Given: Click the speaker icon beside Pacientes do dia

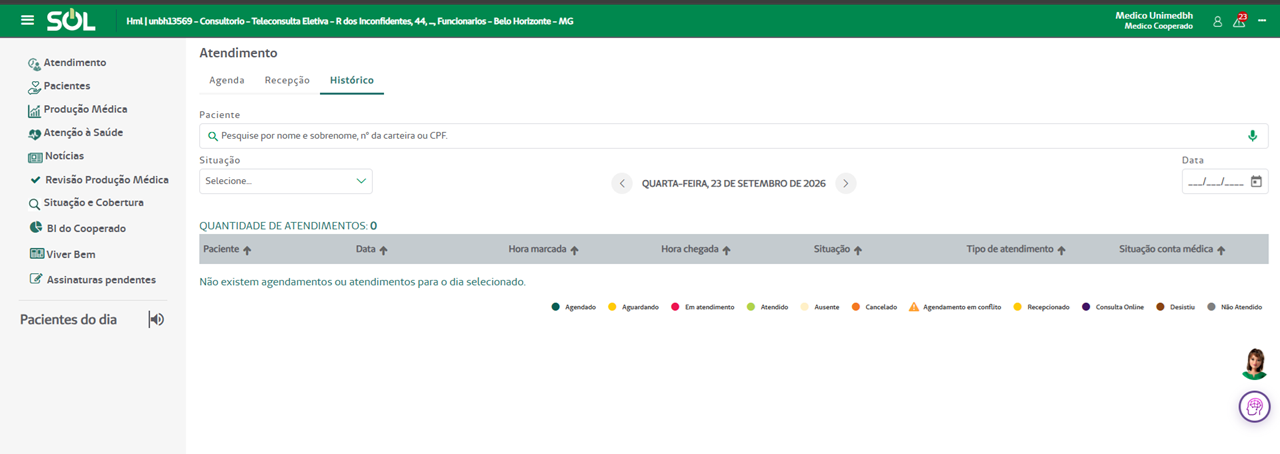Looking at the screenshot, I should pyautogui.click(x=156, y=319).
